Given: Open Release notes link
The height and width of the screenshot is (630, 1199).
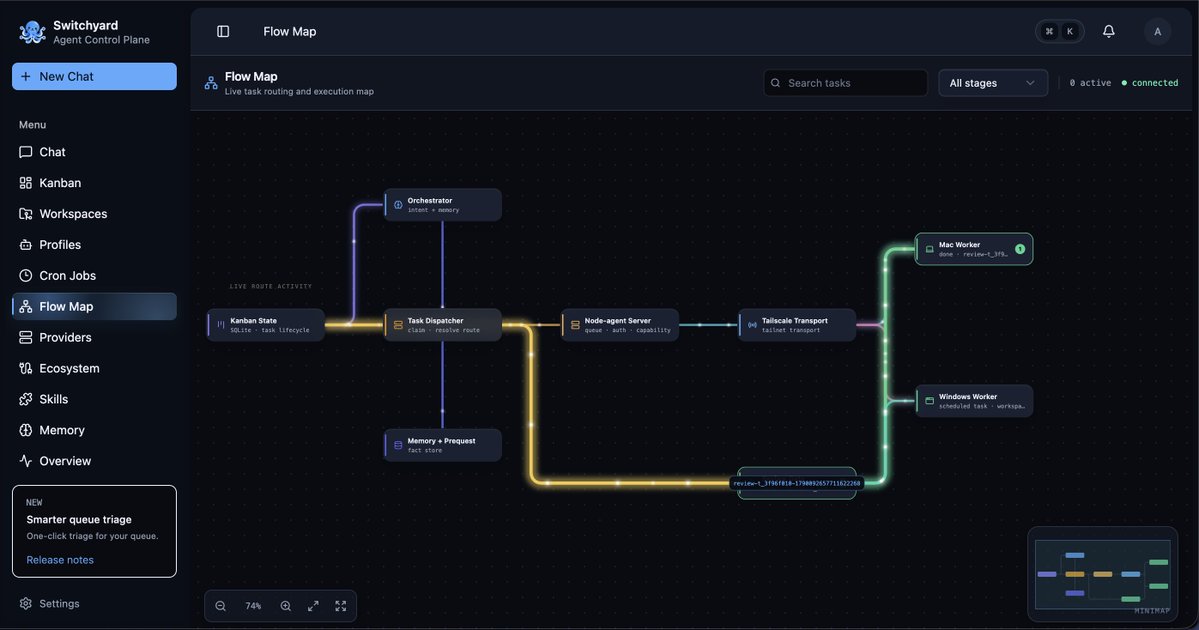Looking at the screenshot, I should 60,560.
